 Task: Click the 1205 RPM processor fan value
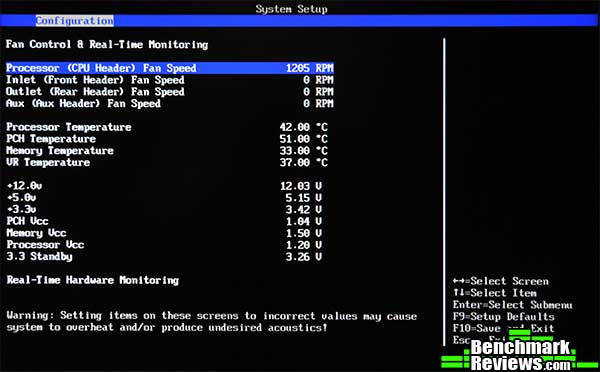[310, 68]
